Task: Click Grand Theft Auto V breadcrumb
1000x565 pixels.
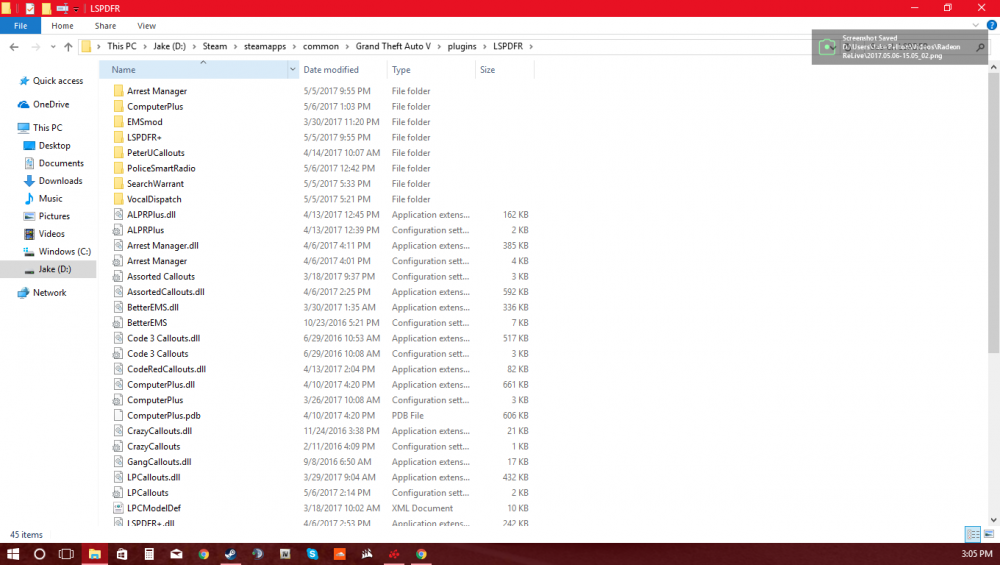Action: [393, 46]
